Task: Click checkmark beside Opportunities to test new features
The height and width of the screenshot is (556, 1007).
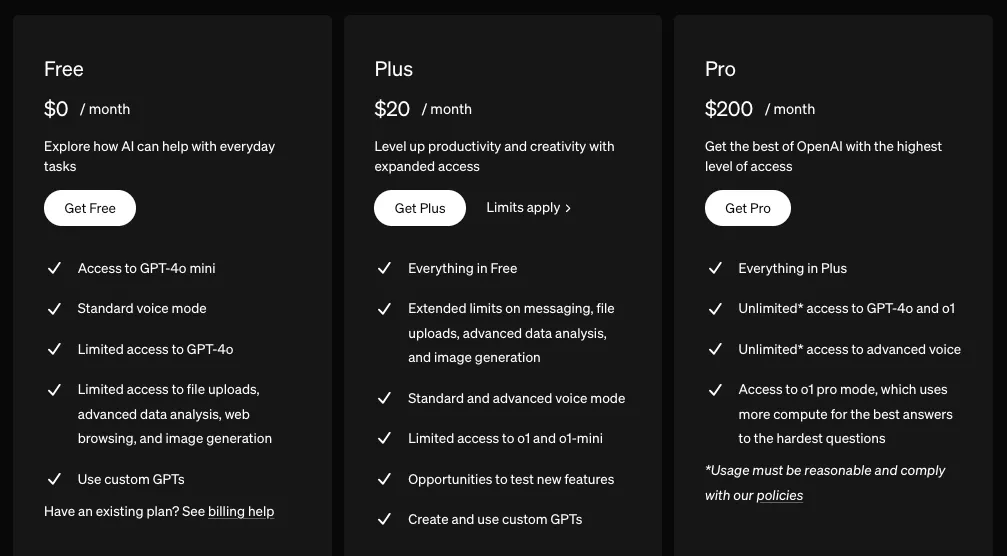Action: pos(384,479)
